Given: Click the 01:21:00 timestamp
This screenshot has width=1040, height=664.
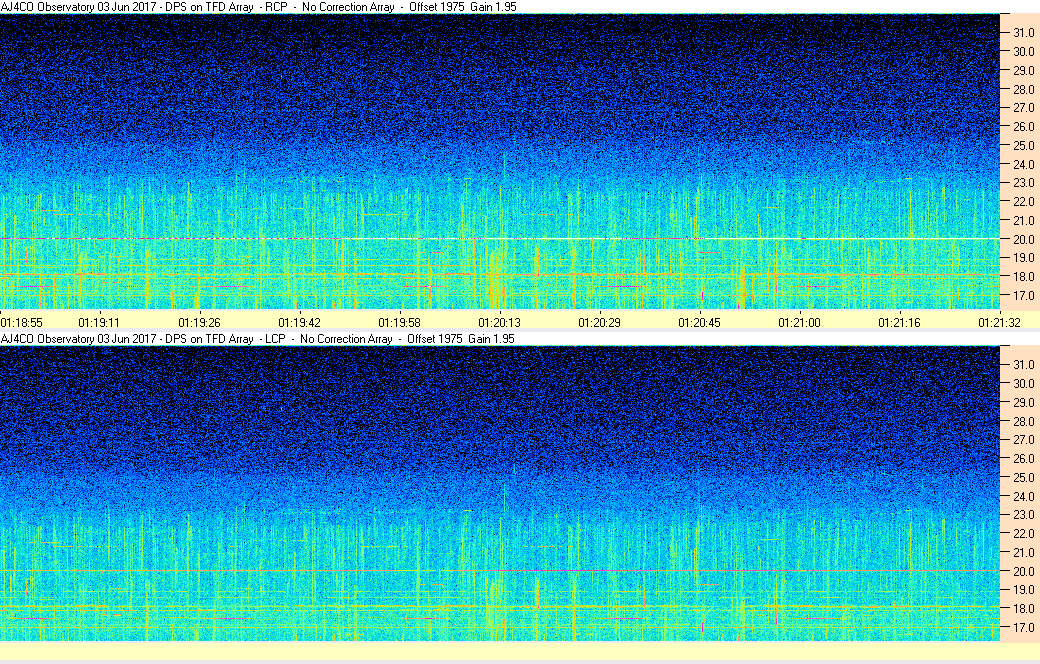Looking at the screenshot, I should tap(799, 322).
